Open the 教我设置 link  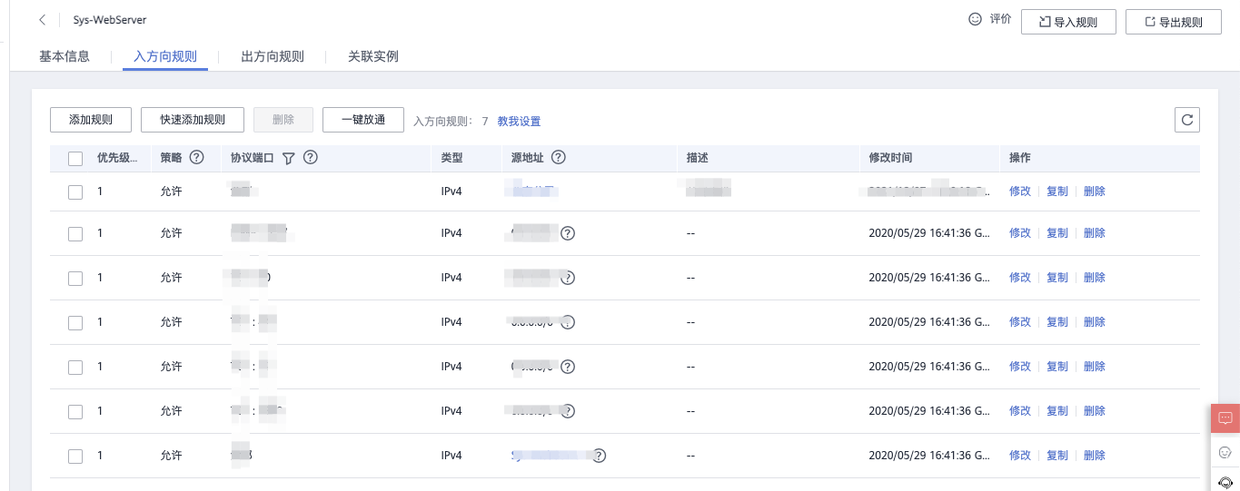(x=519, y=121)
